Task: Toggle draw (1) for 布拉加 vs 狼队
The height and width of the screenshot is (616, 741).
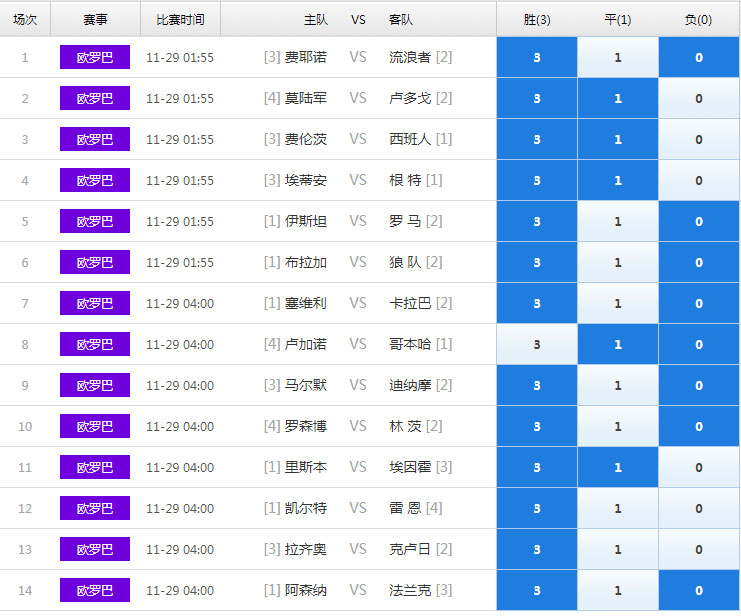Action: click(x=618, y=262)
